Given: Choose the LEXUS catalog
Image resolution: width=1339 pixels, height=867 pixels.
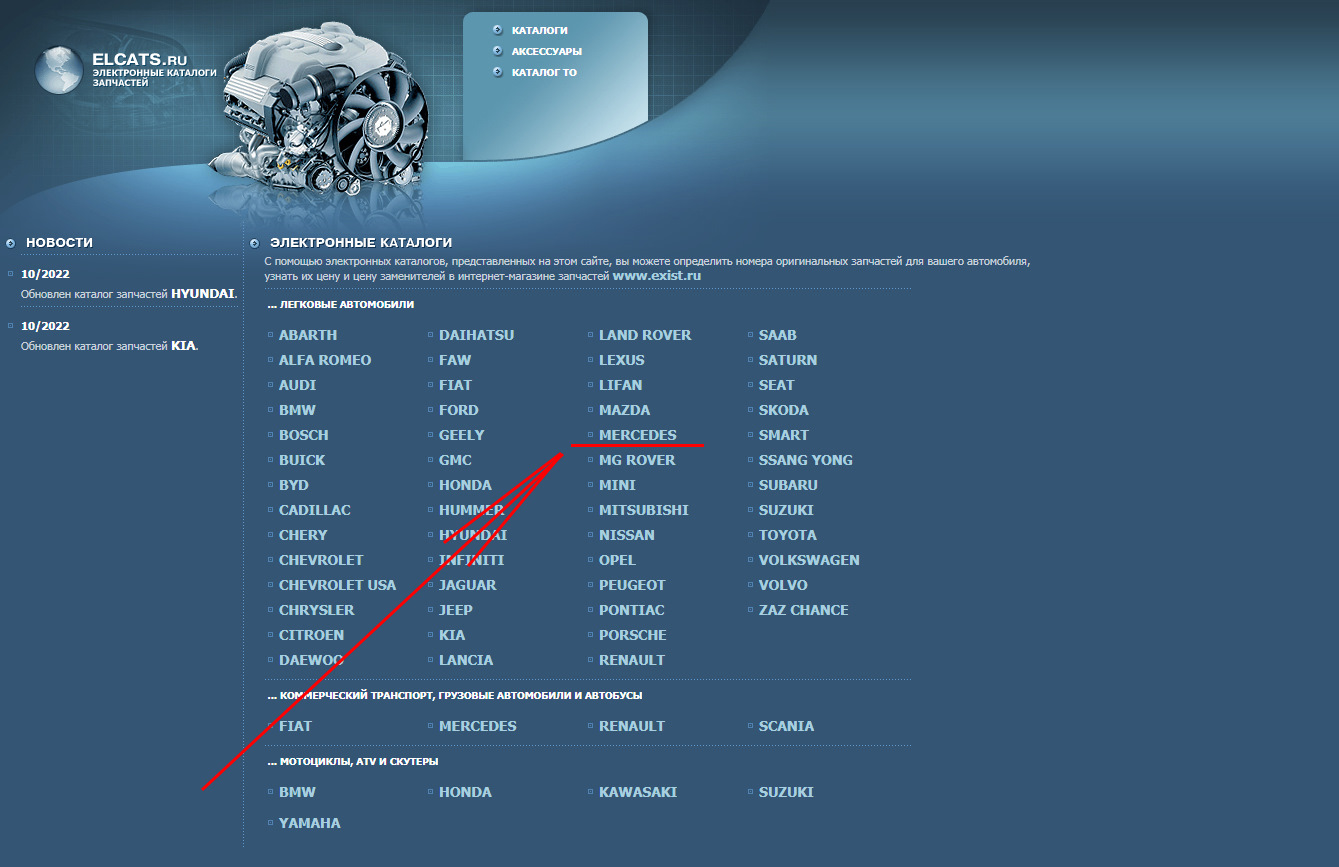Looking at the screenshot, I should tap(622, 360).
